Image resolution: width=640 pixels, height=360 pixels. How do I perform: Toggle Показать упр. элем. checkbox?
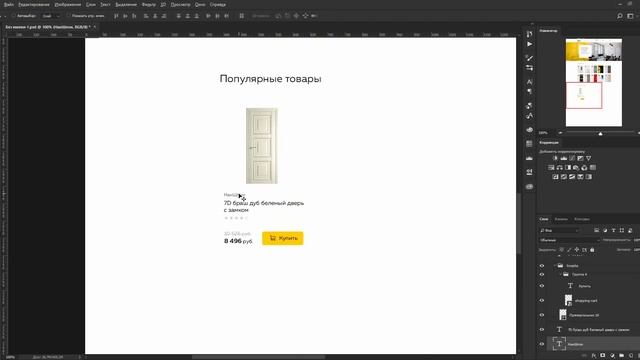click(x=68, y=16)
